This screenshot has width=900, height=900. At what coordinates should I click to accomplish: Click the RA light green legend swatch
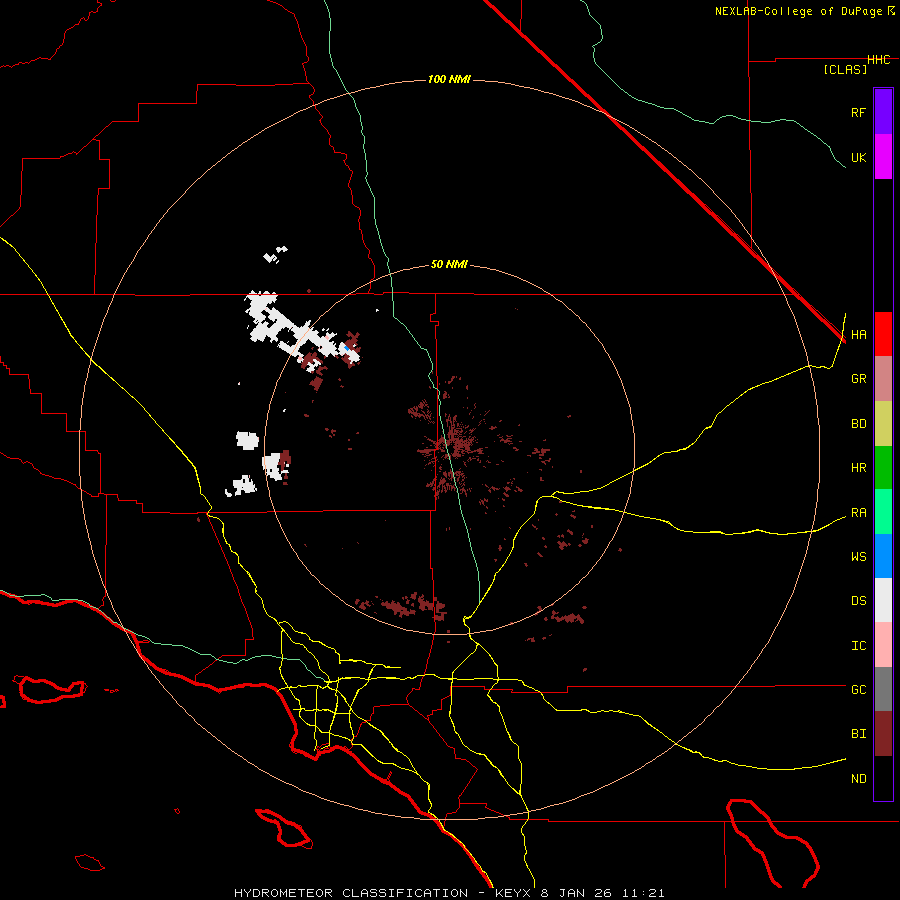(883, 512)
